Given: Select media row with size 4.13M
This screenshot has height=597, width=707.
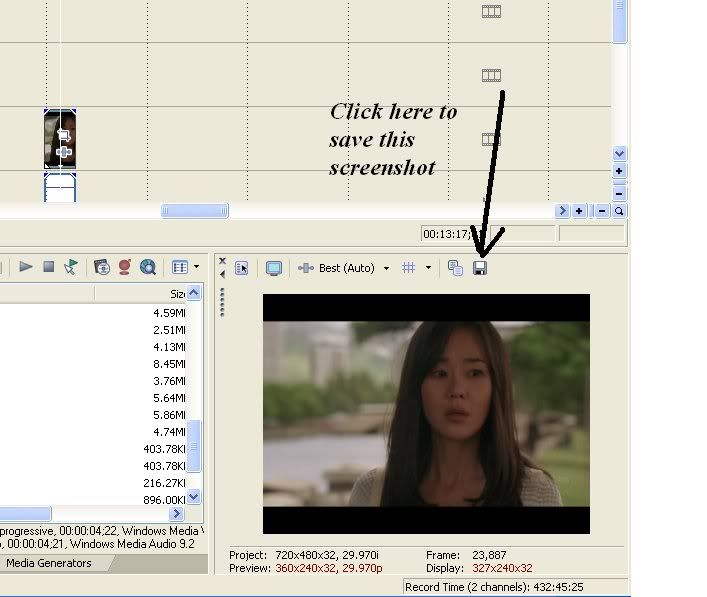Looking at the screenshot, I should pos(92,347).
